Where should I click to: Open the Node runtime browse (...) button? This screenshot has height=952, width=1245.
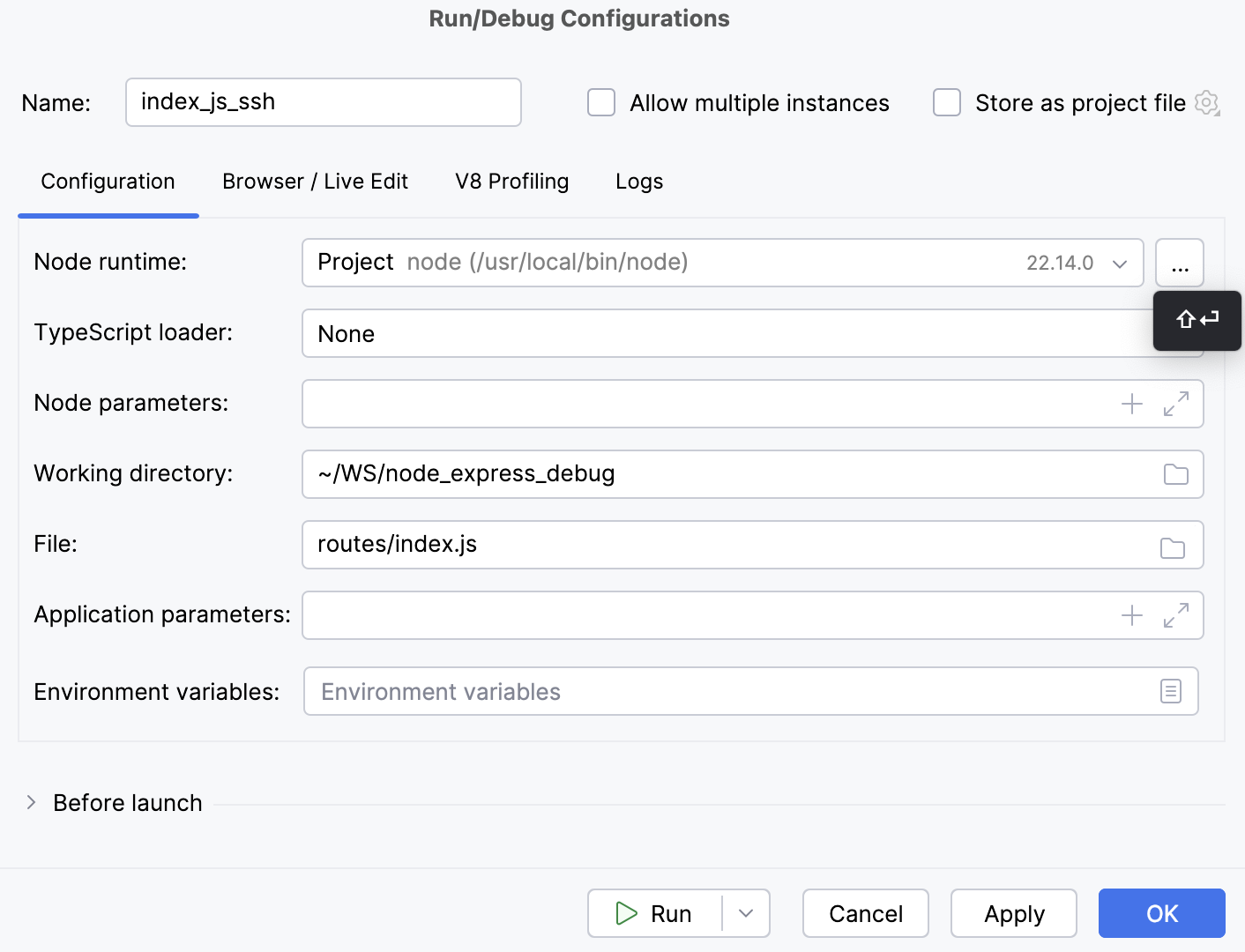click(1179, 262)
